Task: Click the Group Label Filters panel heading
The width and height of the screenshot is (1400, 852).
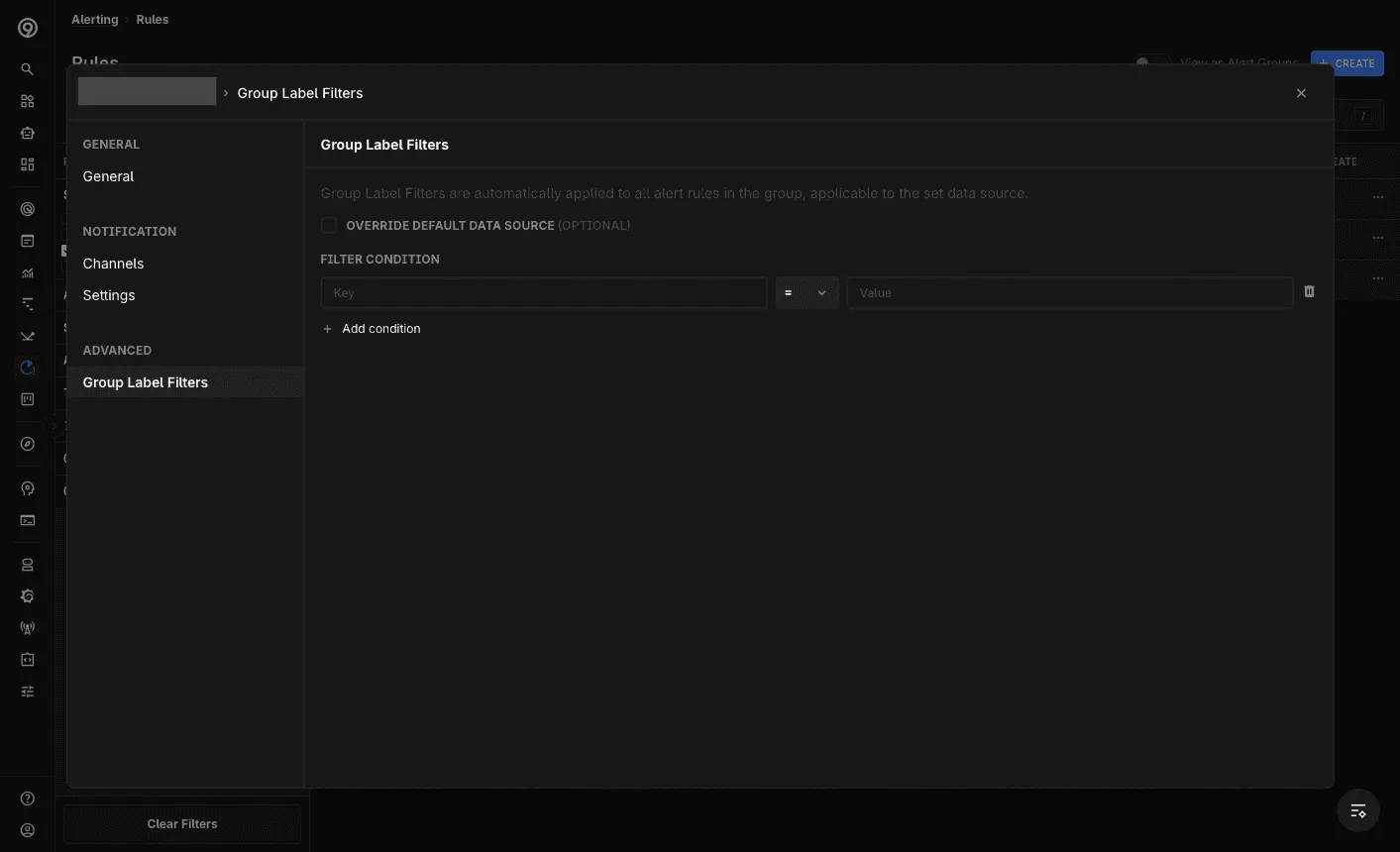Action: tap(384, 145)
